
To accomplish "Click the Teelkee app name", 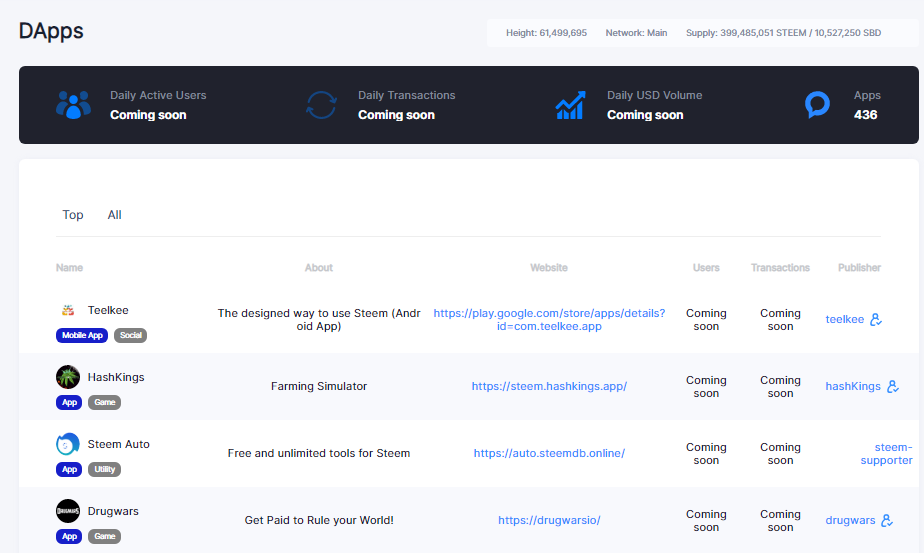I will coord(108,310).
